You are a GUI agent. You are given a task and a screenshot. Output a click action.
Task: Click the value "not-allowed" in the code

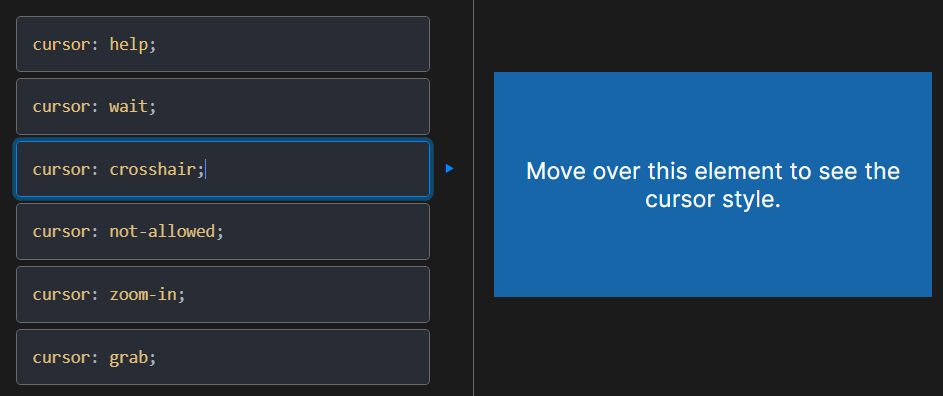tap(162, 231)
